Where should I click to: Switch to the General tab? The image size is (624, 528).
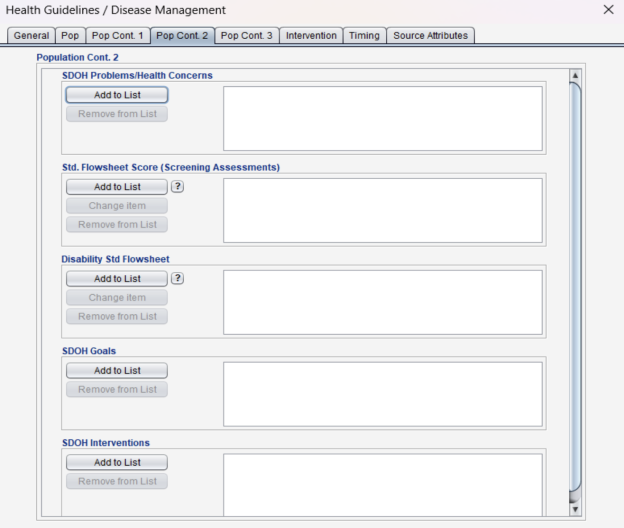tap(31, 36)
